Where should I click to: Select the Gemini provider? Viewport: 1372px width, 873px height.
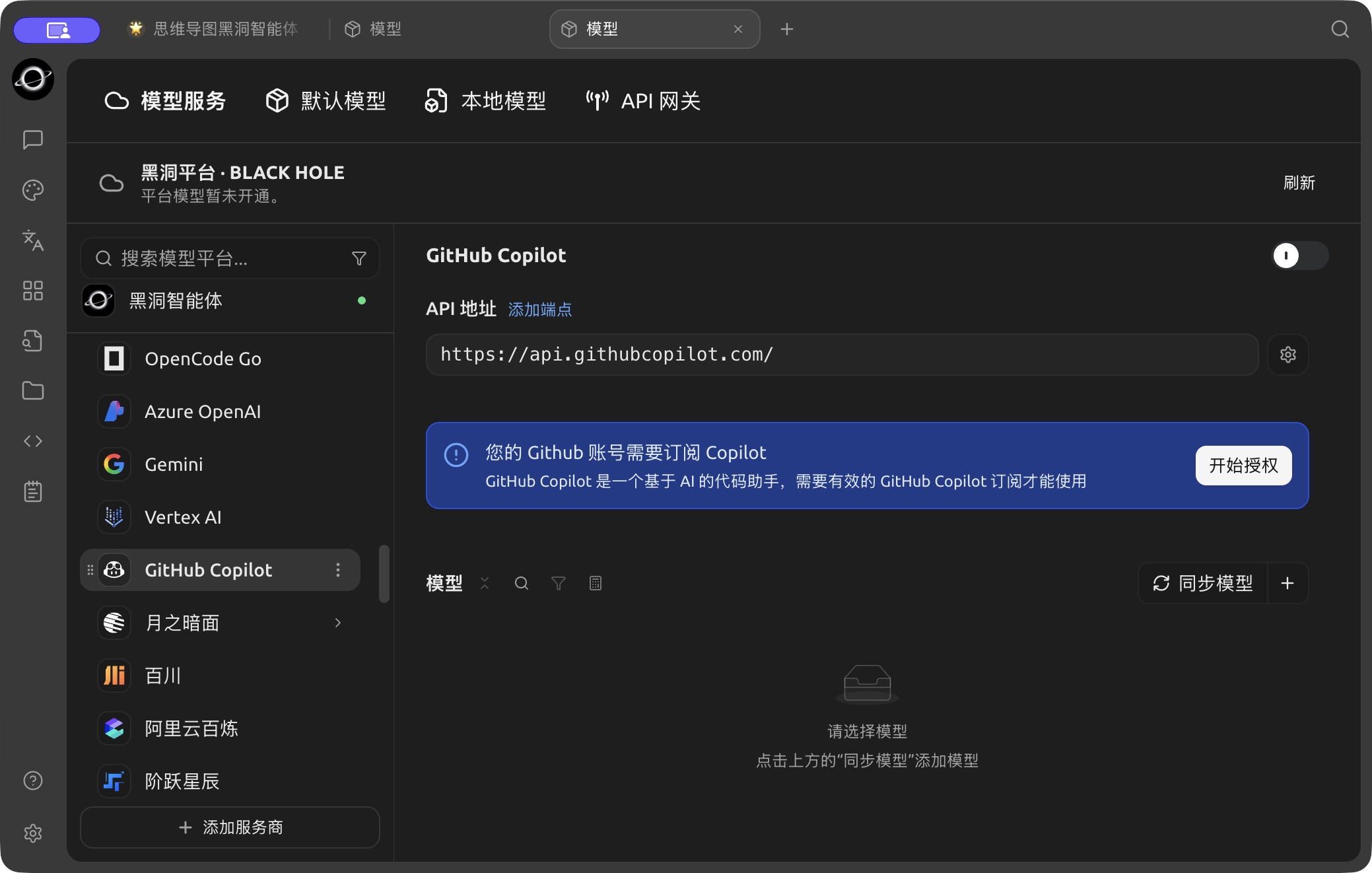(221, 464)
